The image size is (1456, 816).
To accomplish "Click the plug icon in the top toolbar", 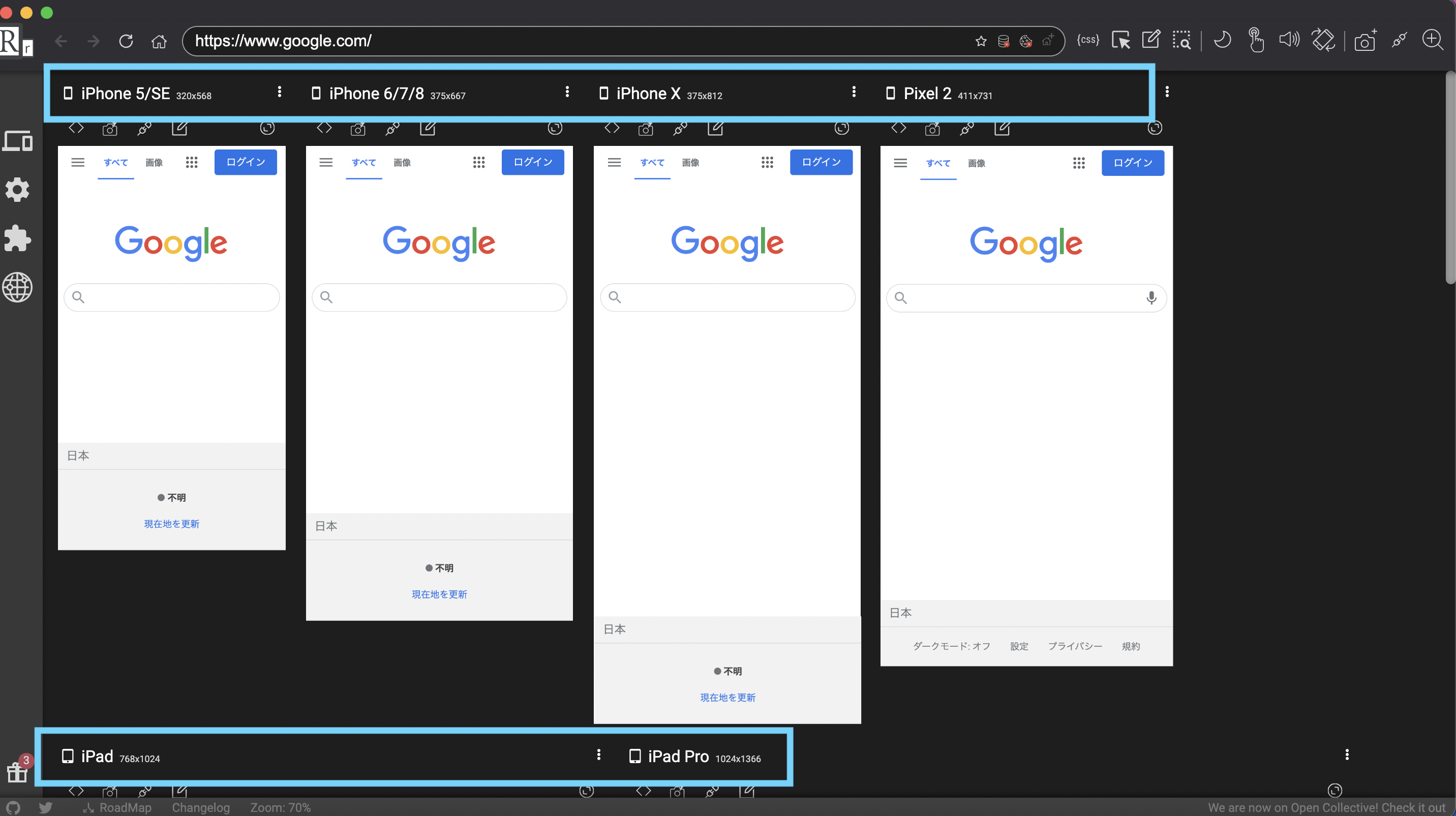I will point(1400,40).
